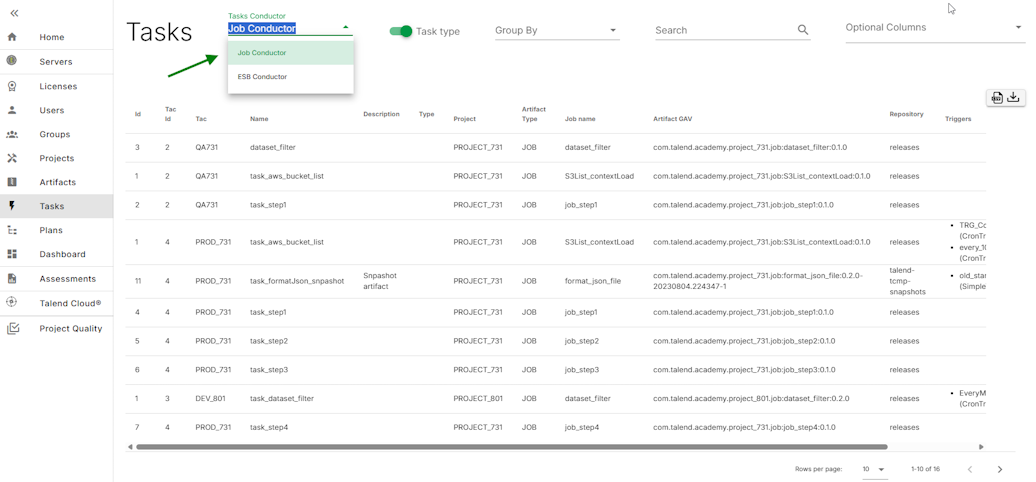Click the search magnifier icon
Image resolution: width=1036 pixels, height=482 pixels.
(x=802, y=30)
